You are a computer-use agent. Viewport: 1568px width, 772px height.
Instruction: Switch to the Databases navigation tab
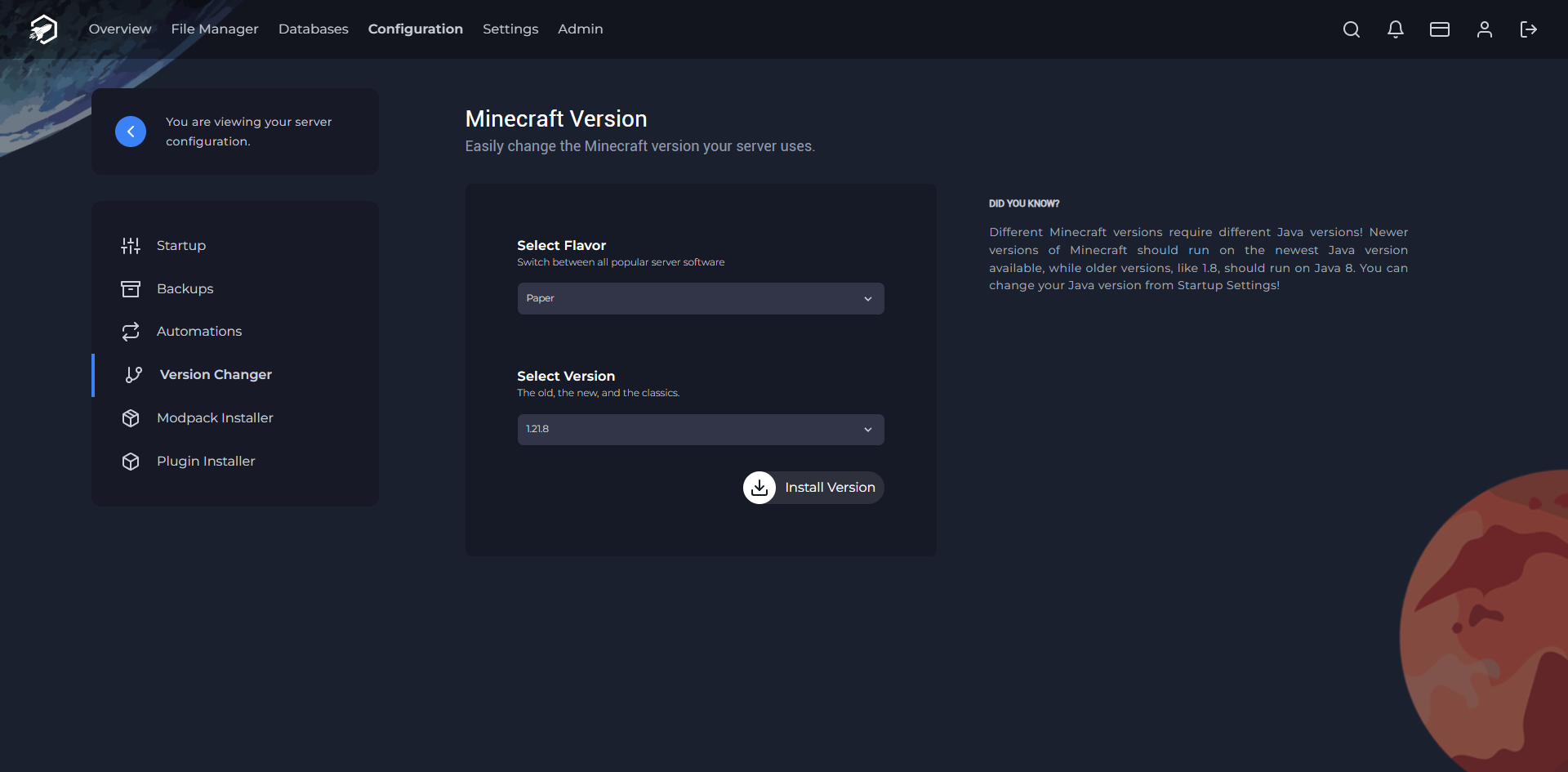(x=313, y=29)
